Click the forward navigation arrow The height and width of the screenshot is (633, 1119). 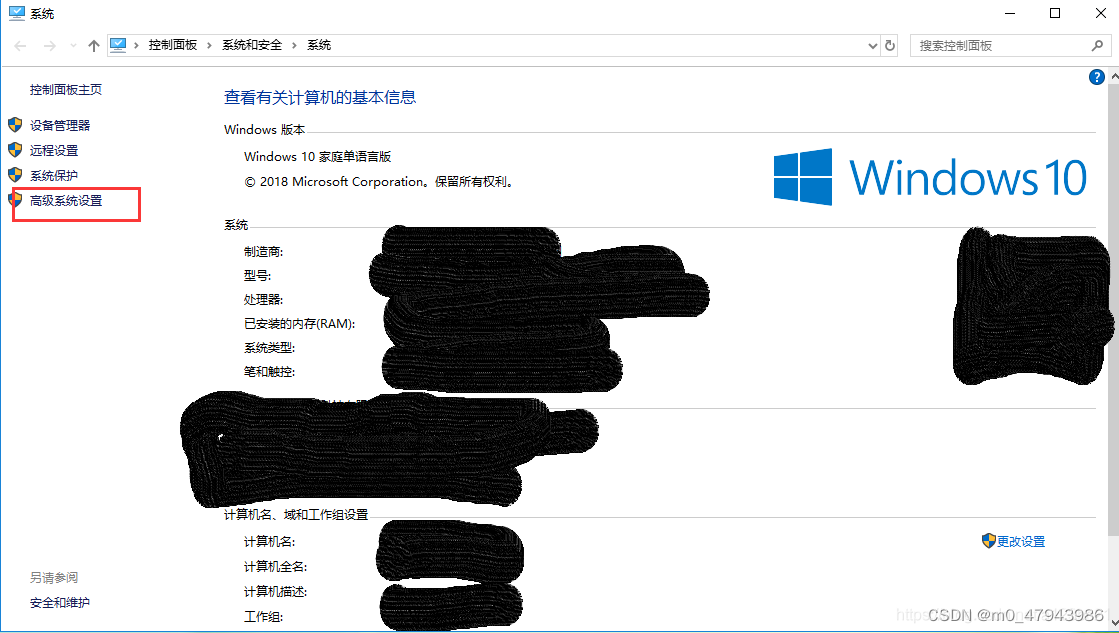click(49, 46)
